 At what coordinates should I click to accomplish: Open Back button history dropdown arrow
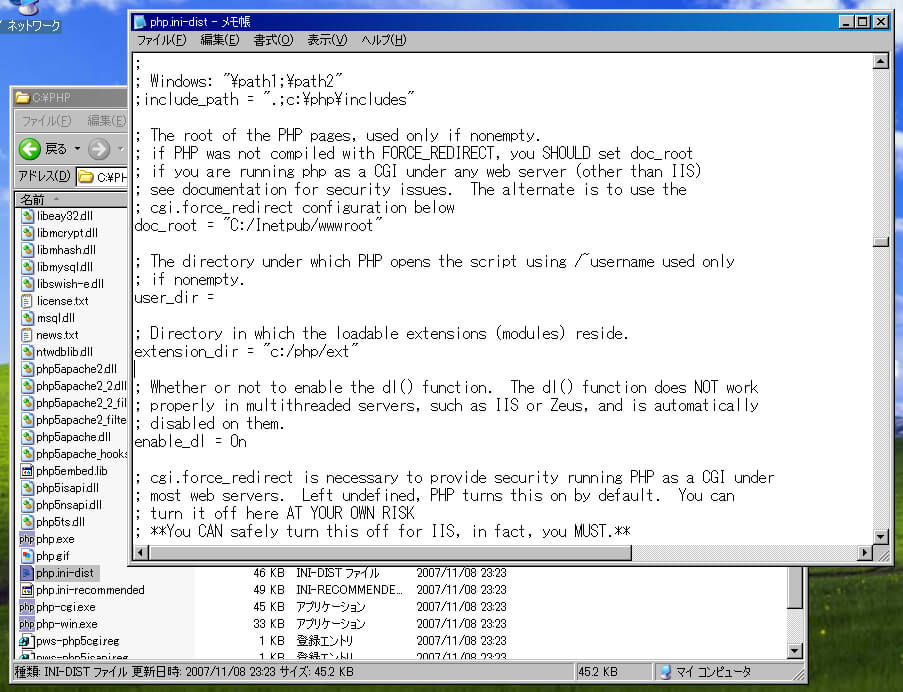pos(78,150)
